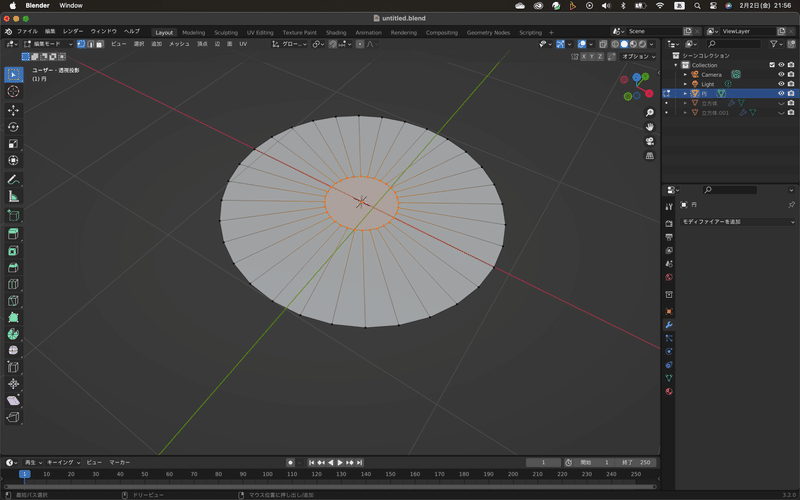Image resolution: width=800 pixels, height=500 pixels.
Task: Select the Add Cube tool
Action: coord(14,215)
